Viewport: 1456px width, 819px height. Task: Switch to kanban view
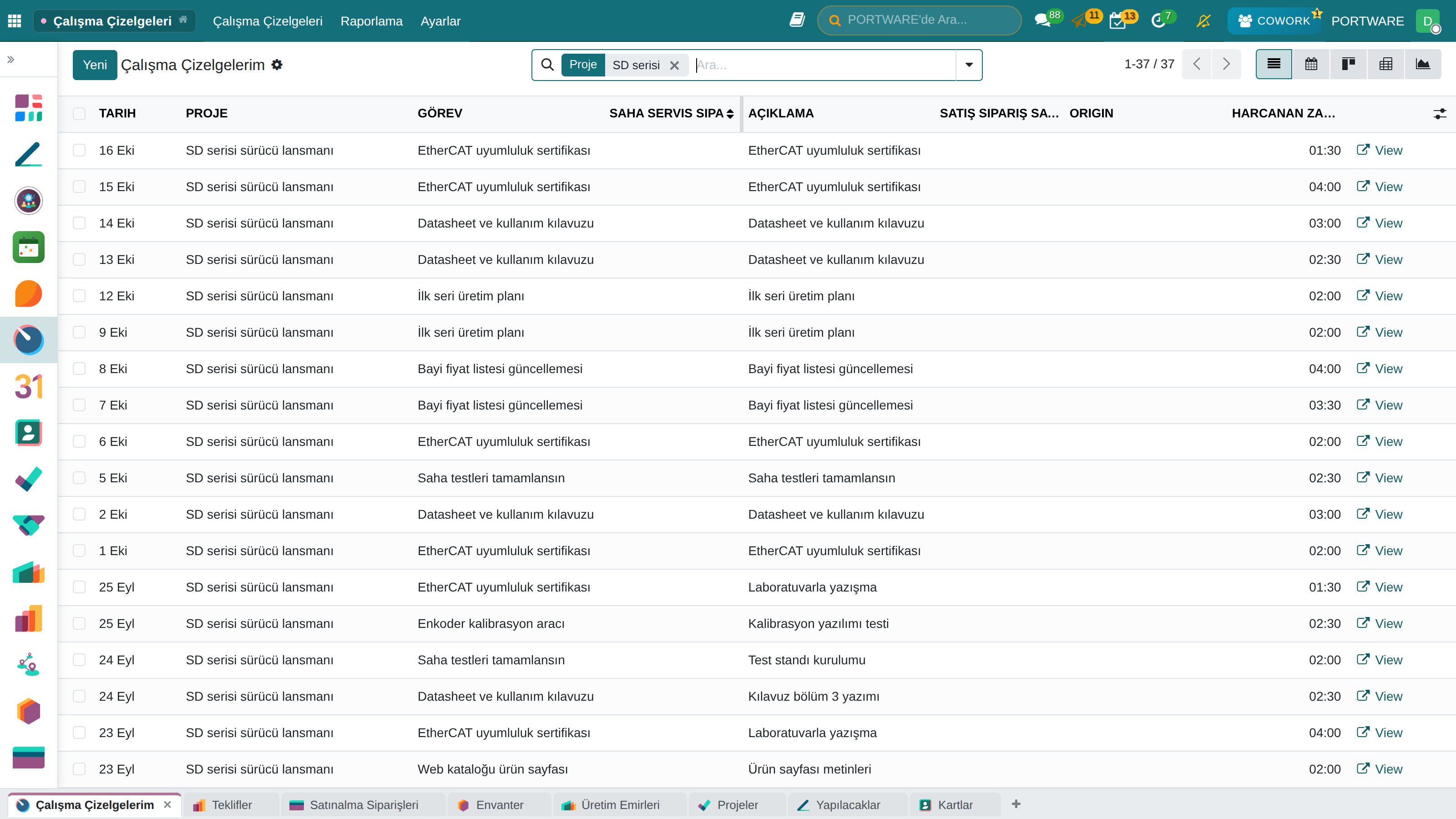click(x=1348, y=64)
